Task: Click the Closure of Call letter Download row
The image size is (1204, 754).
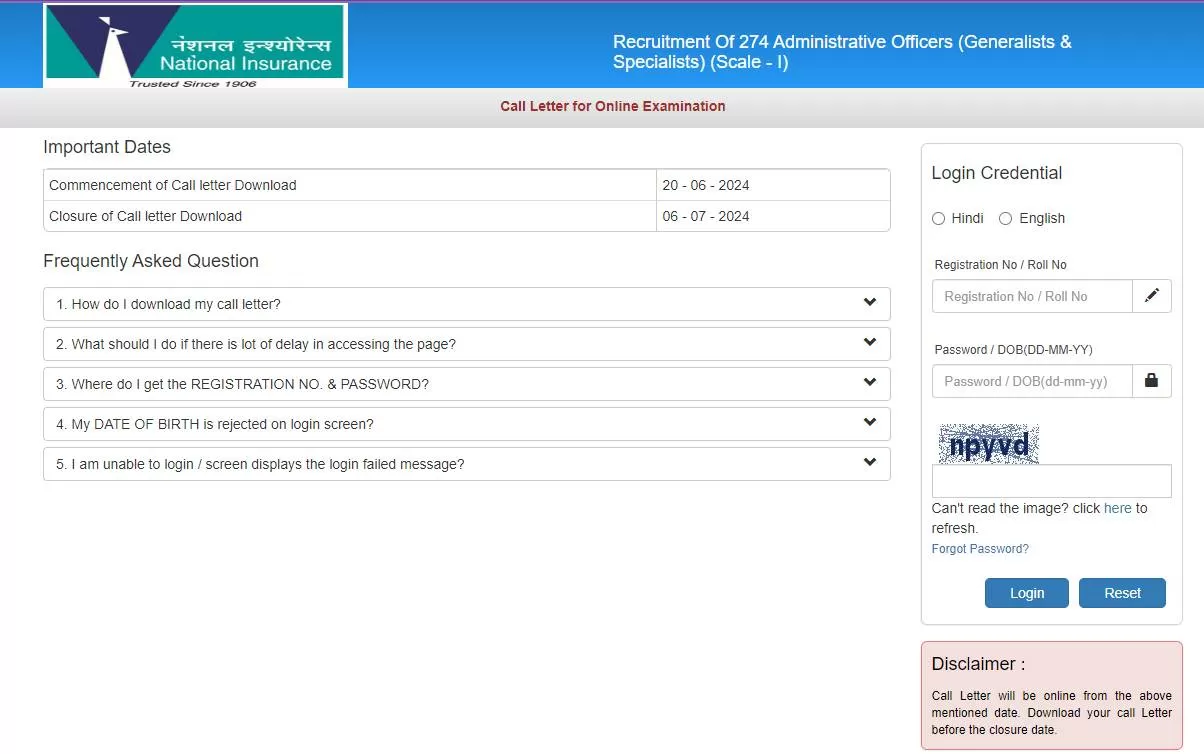Action: [466, 216]
